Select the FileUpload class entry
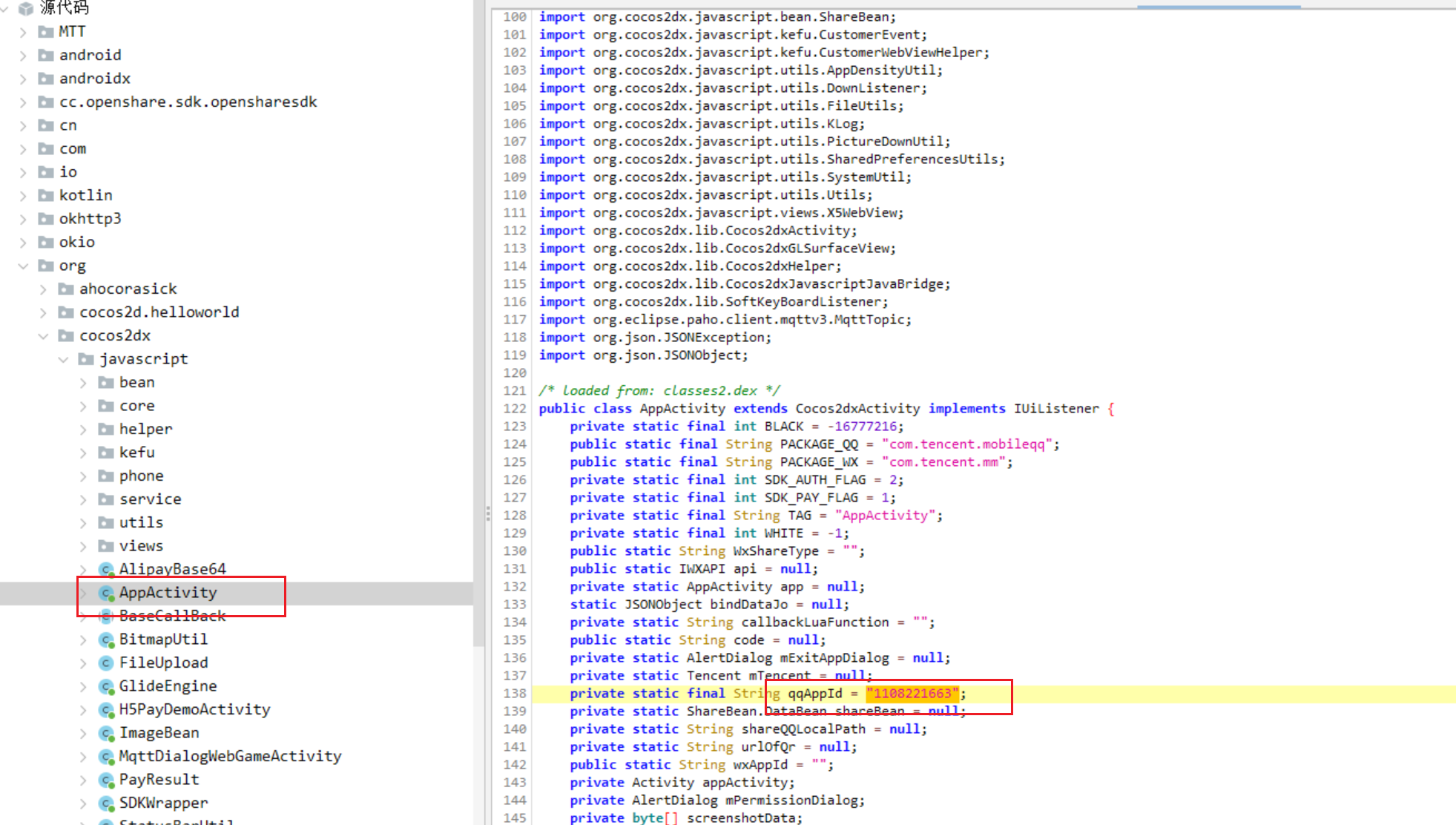This screenshot has width=1456, height=825. pos(163,663)
